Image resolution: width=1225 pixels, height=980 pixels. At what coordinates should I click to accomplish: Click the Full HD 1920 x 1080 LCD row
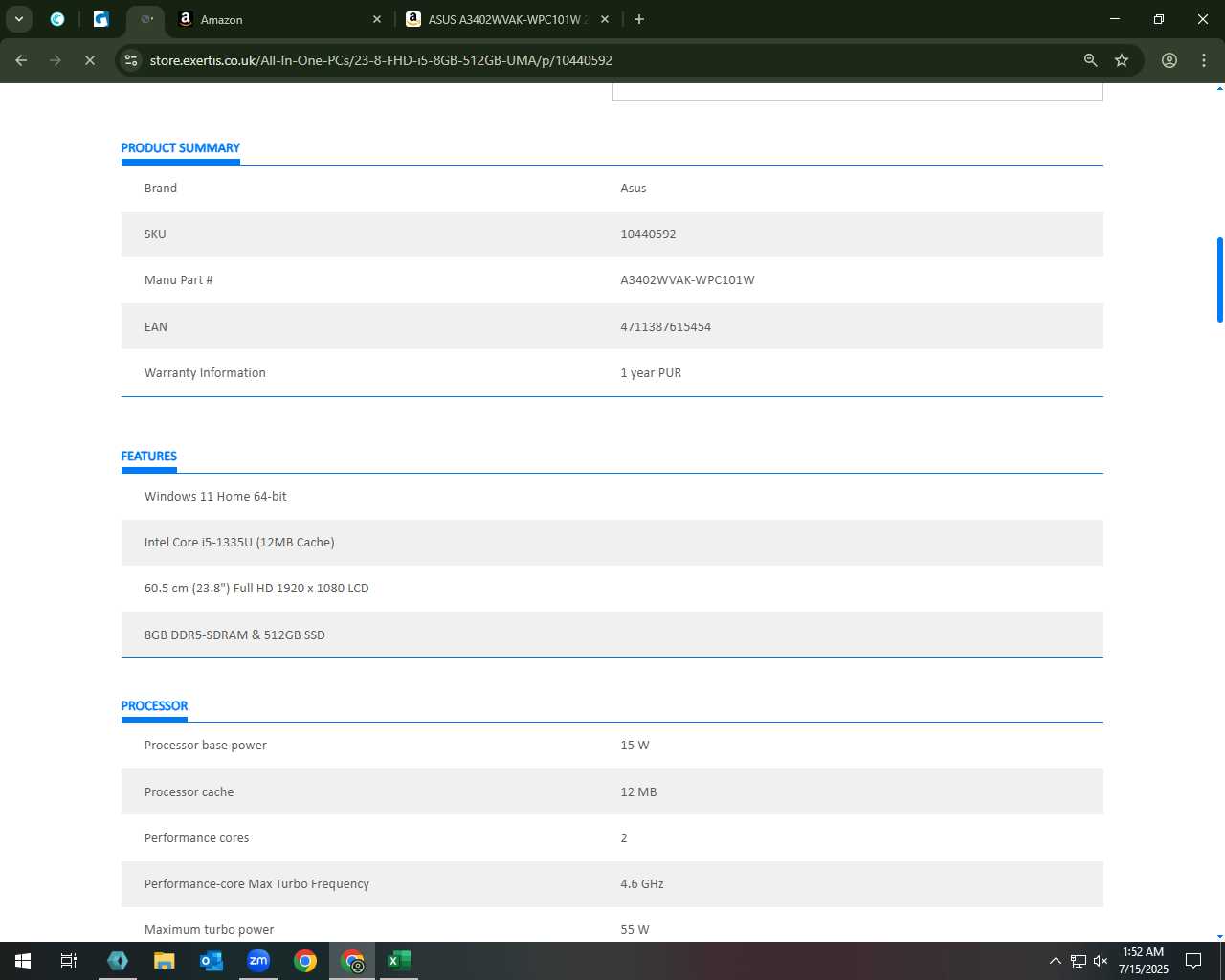tap(612, 588)
